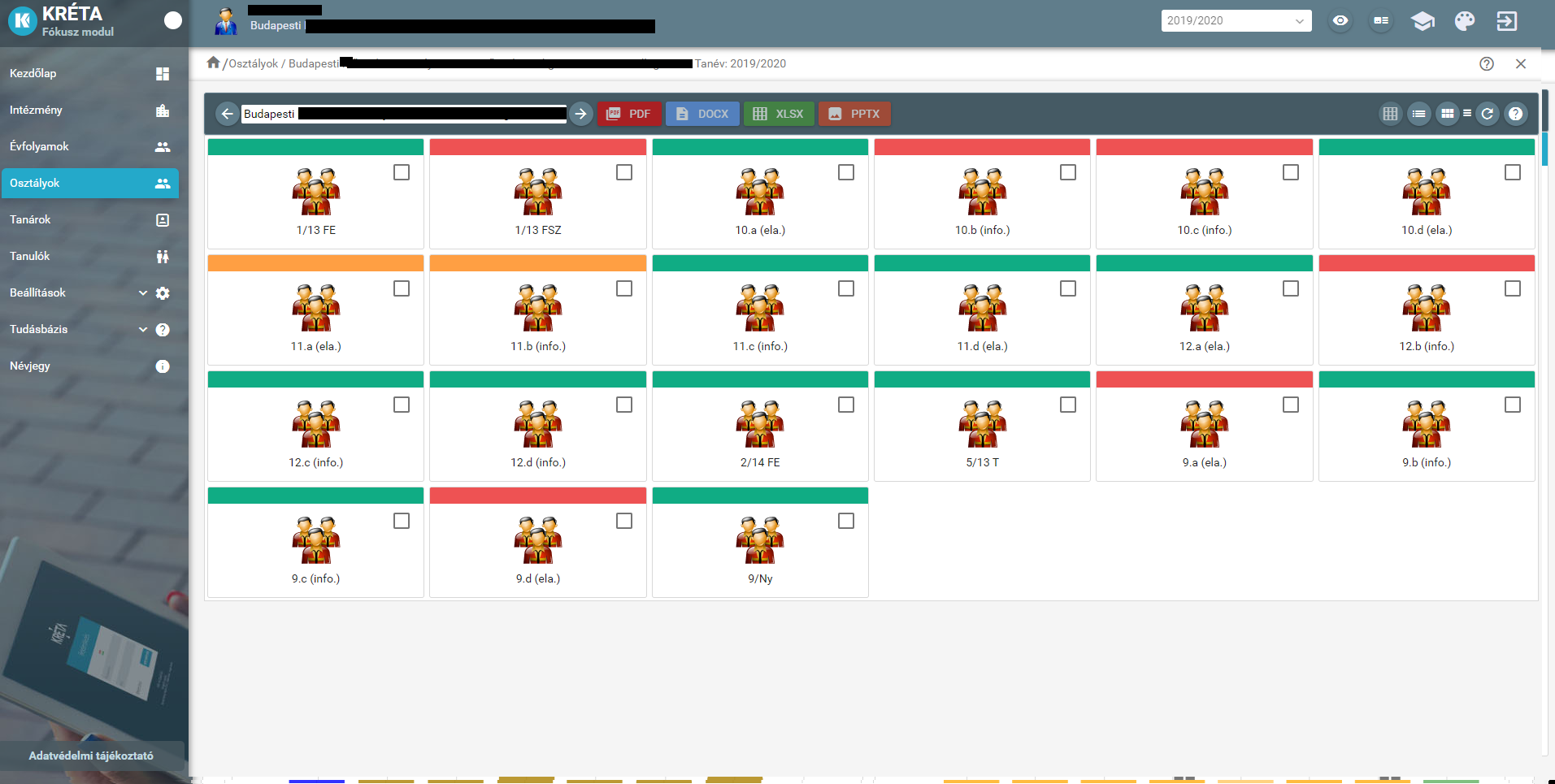Open the user profile avatar
This screenshot has height=784, width=1555.
(226, 22)
